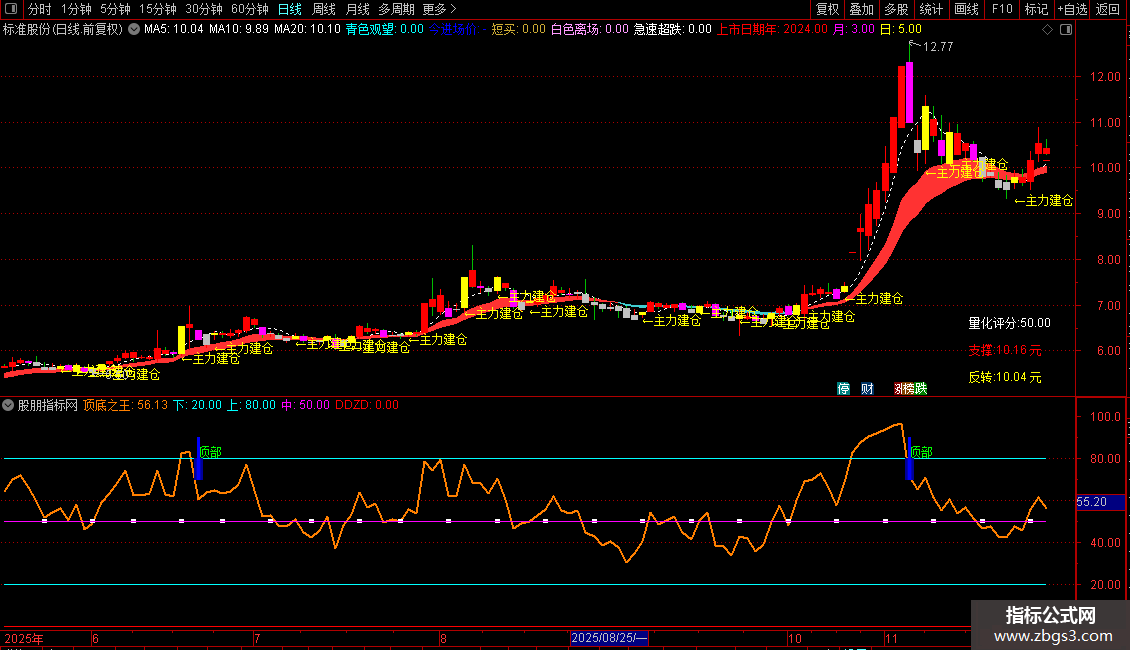Open 多周期 multi-period view
1130x650 pixels.
(396, 9)
